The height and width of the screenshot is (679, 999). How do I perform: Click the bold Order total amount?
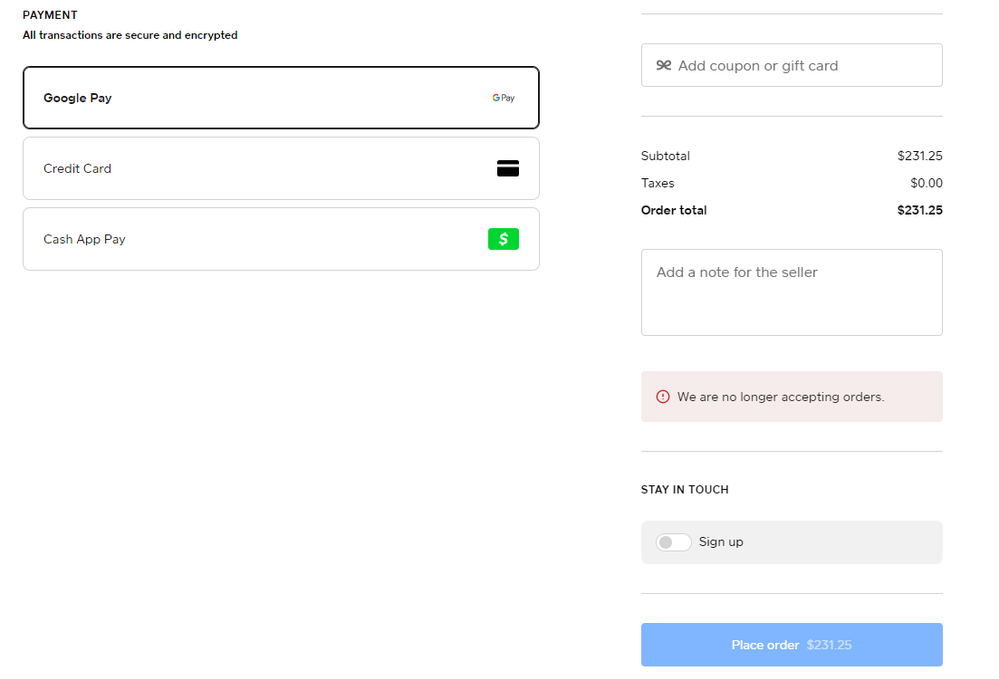tap(919, 210)
